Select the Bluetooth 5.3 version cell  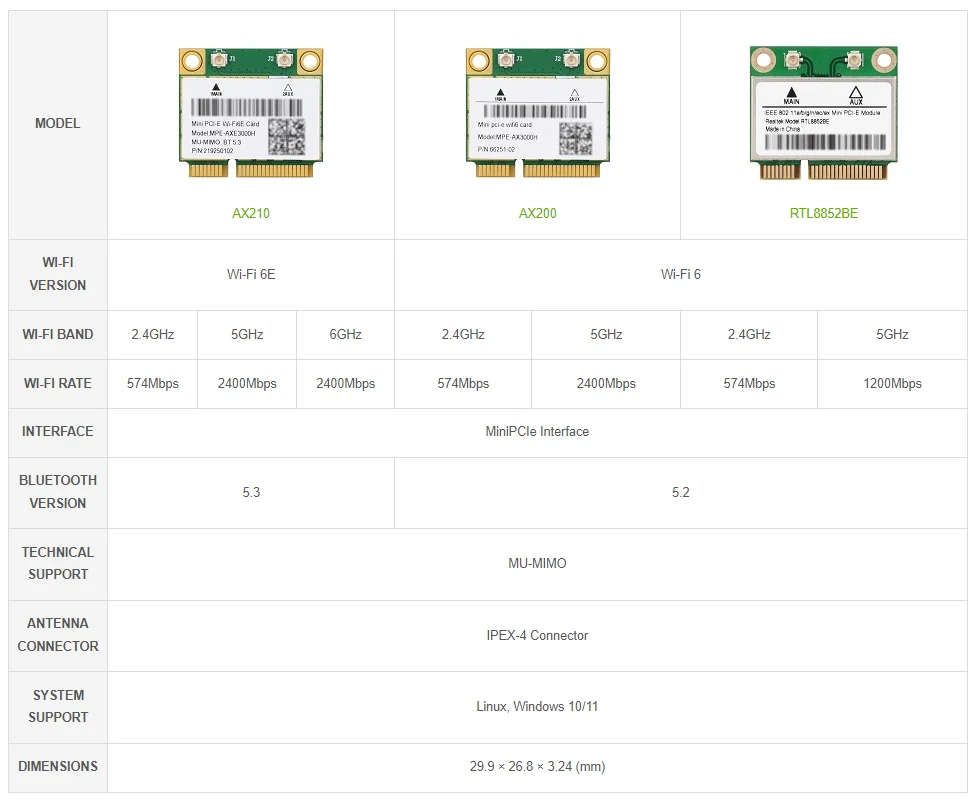click(251, 492)
